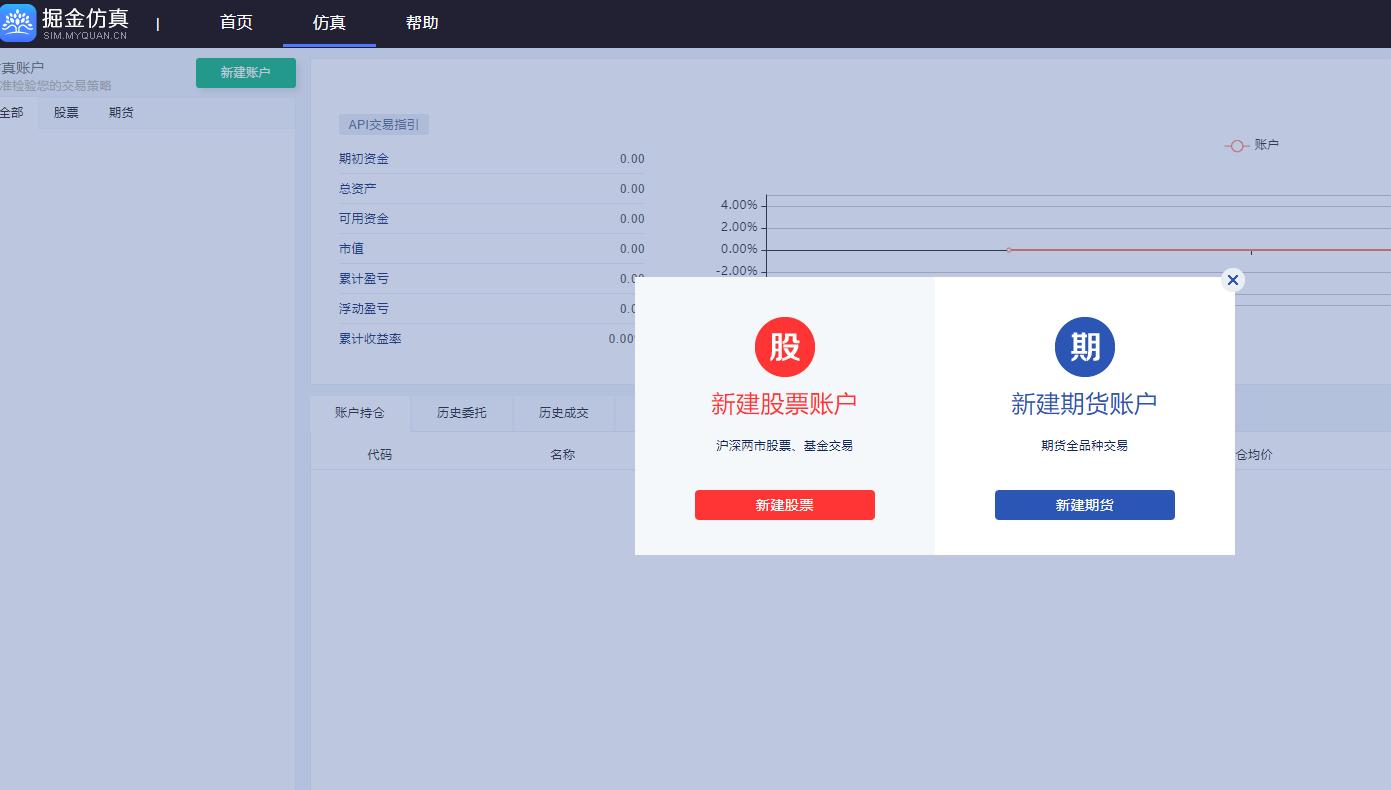Open the 帮助 navigation item
Image resolution: width=1391 pixels, height=790 pixels.
point(422,22)
